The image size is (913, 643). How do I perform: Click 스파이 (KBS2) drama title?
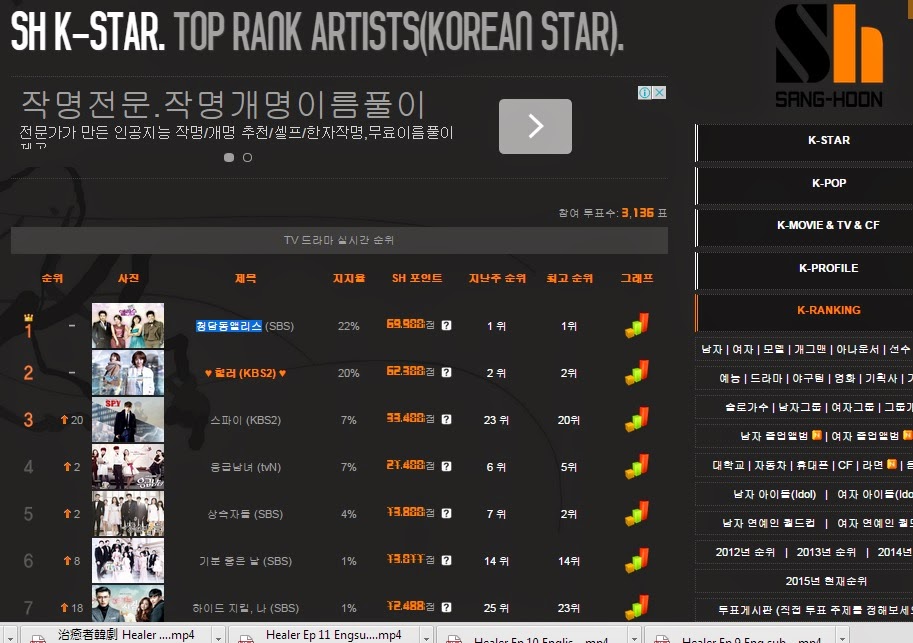point(245,420)
